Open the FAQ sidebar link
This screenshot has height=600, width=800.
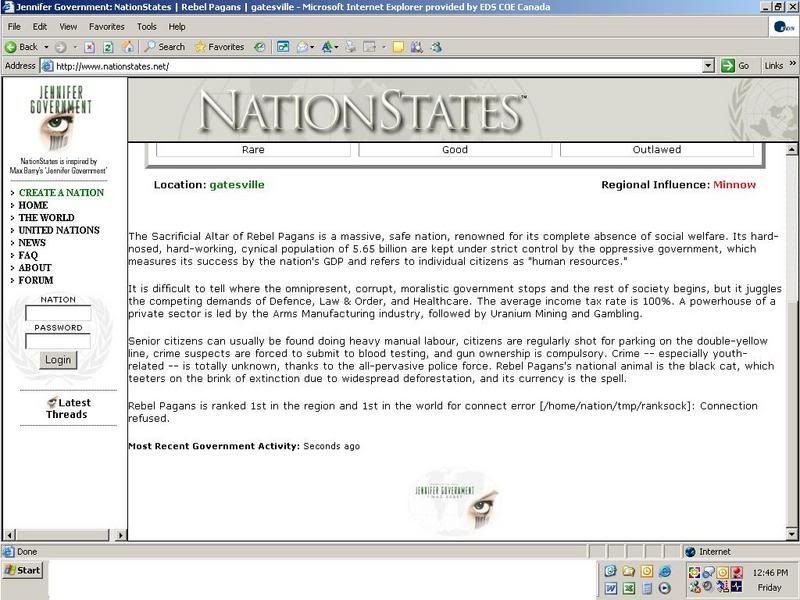(x=28, y=255)
